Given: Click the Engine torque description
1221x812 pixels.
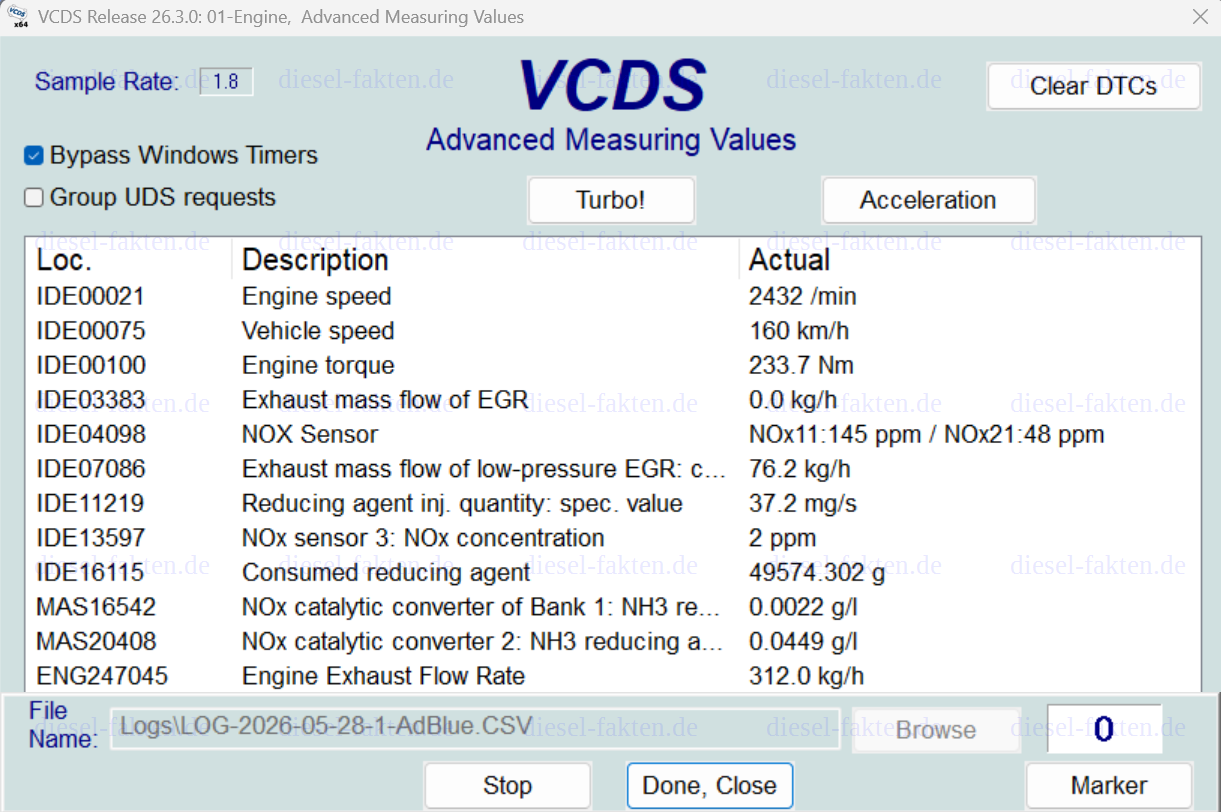Looking at the screenshot, I should (318, 366).
